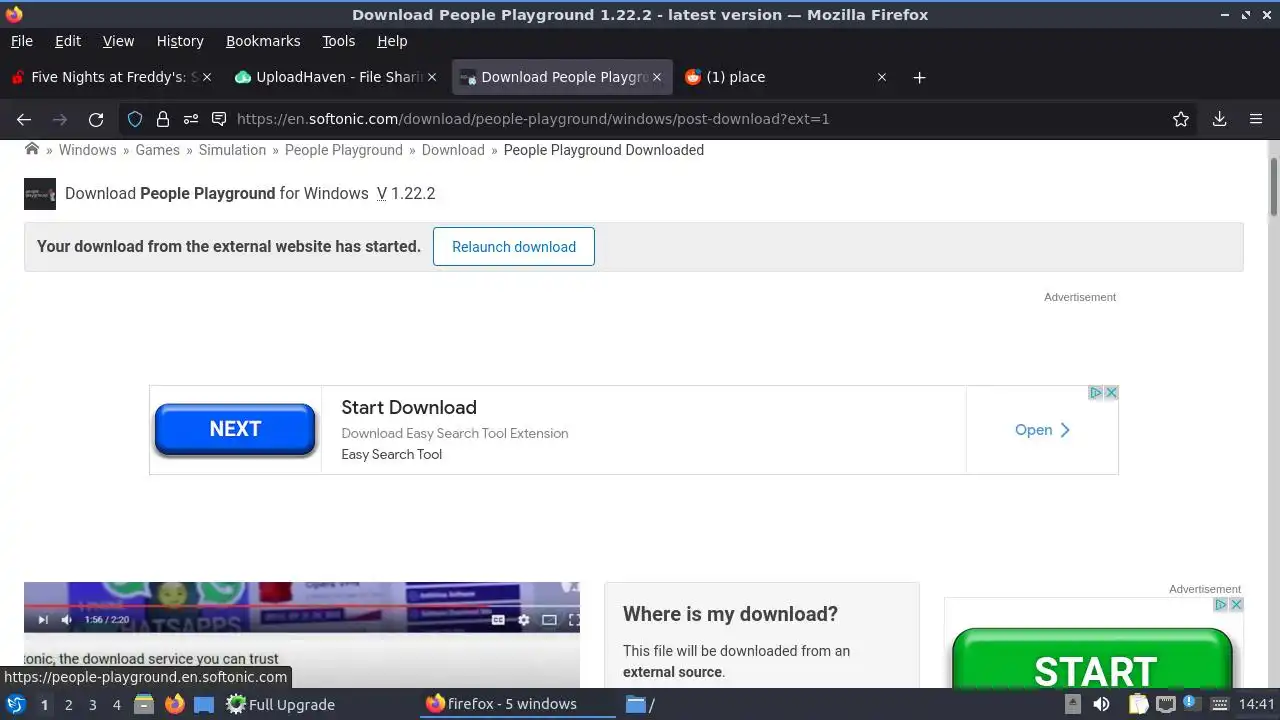
Task: Click the green START ad button
Action: 1093,659
